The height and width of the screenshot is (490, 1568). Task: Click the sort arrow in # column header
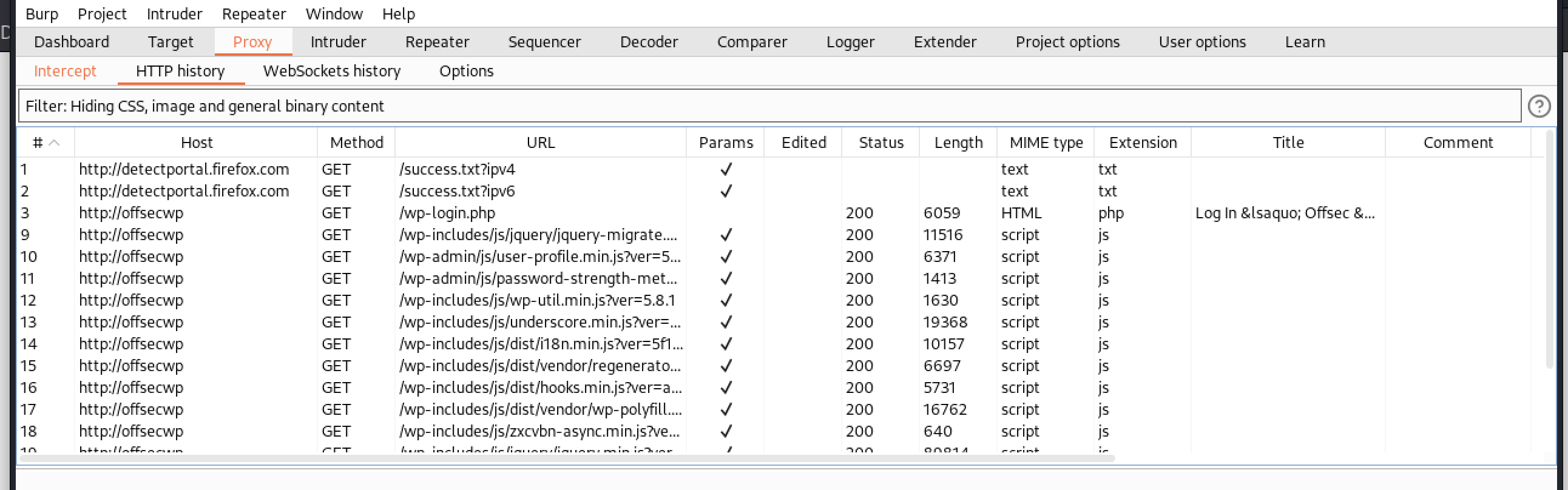(54, 143)
